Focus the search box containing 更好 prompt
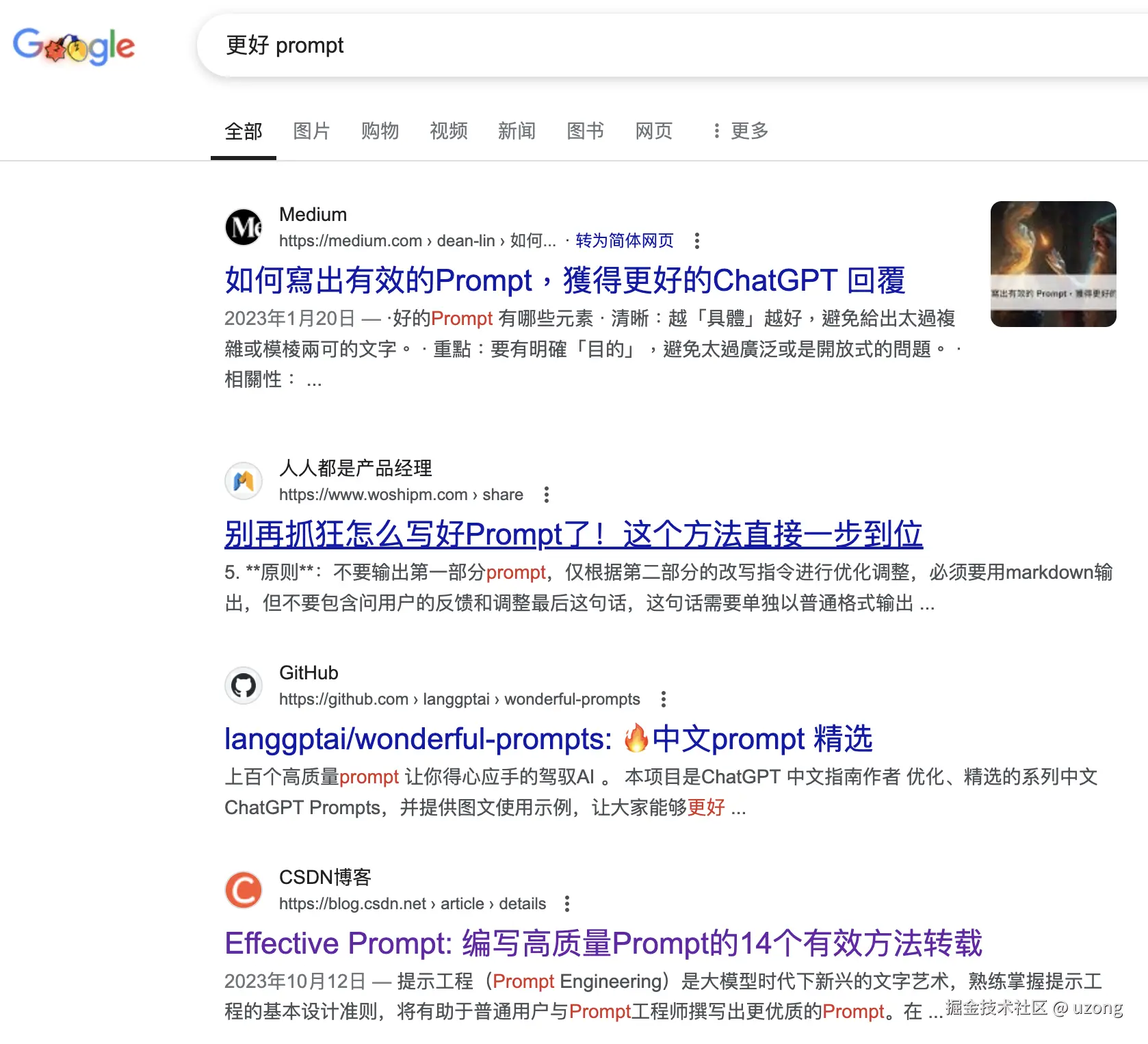This screenshot has width=1148, height=1044. tap(673, 45)
